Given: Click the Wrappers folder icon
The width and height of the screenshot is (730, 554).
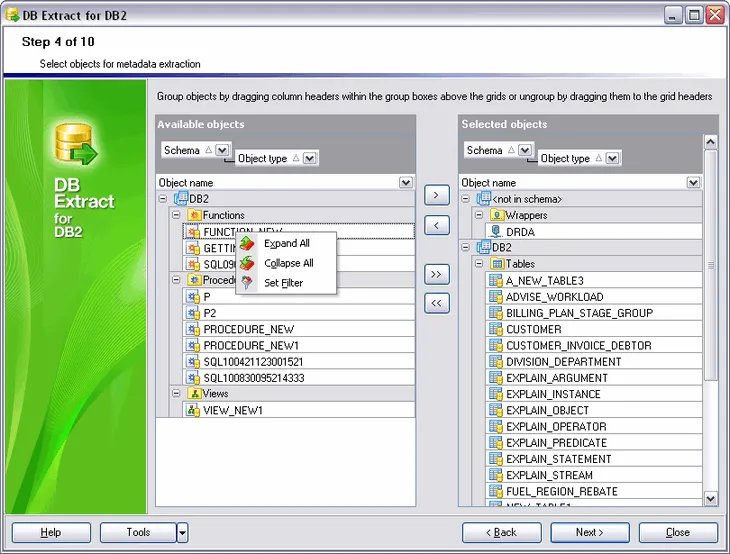Looking at the screenshot, I should [x=497, y=215].
